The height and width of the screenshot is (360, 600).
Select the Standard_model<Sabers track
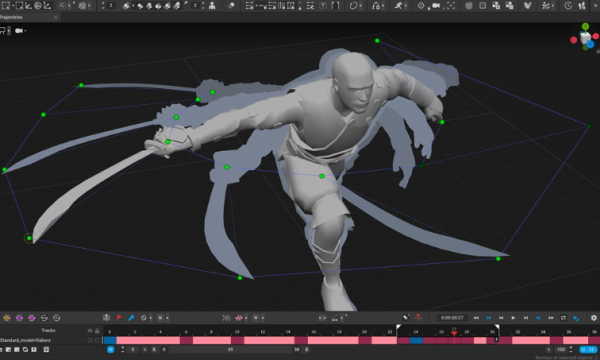click(x=25, y=340)
